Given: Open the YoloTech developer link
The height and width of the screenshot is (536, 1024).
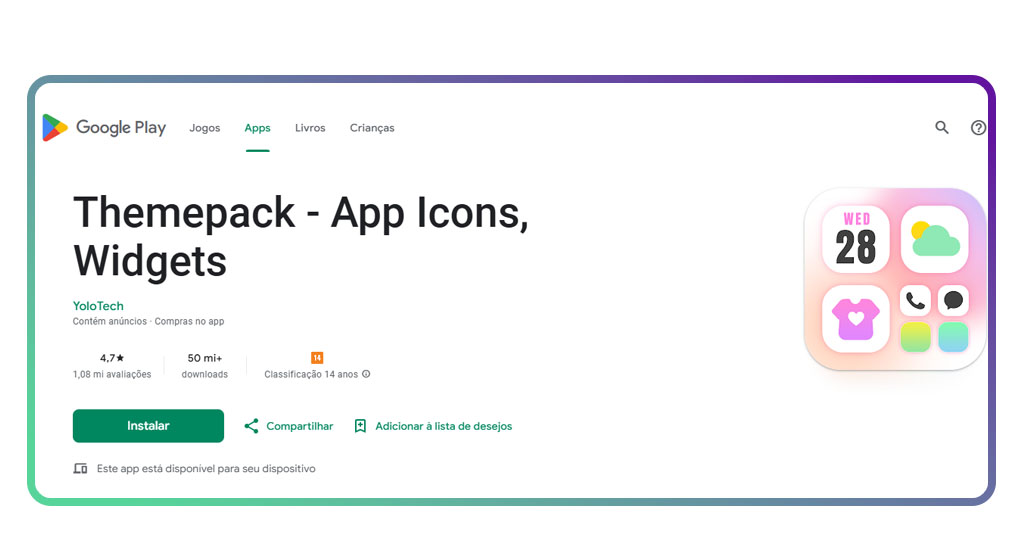Looking at the screenshot, I should coord(98,306).
